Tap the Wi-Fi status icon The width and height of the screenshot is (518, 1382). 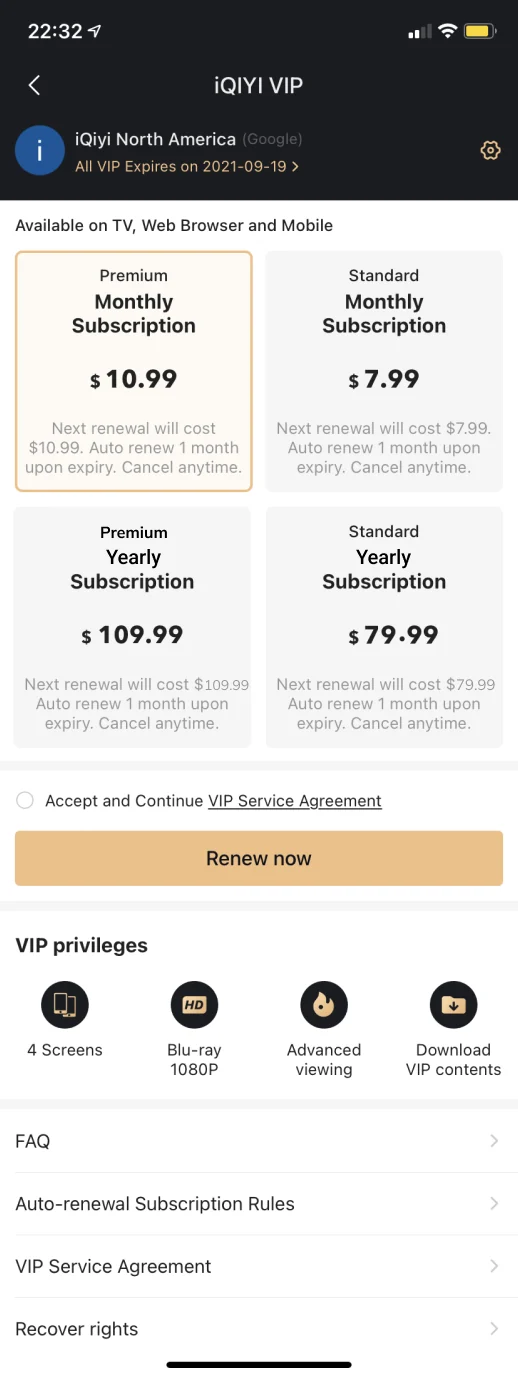447,32
